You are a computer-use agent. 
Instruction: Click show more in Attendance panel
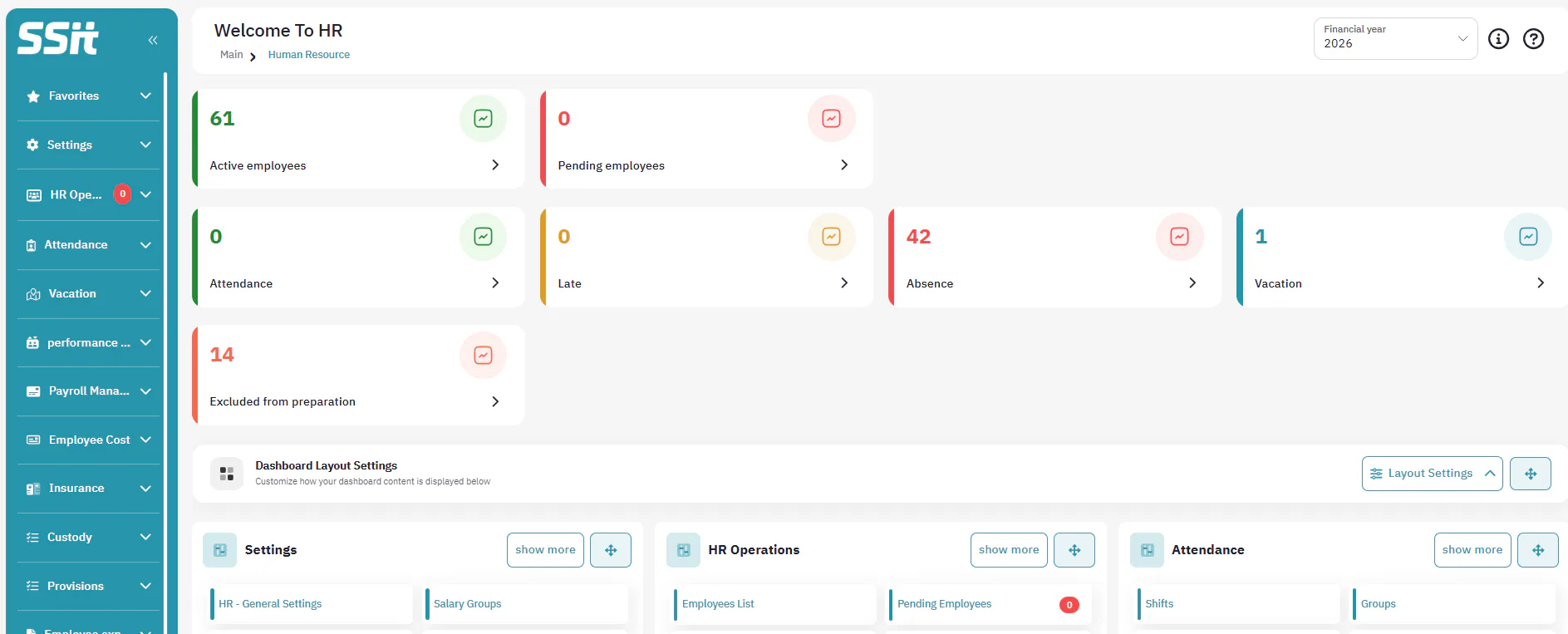(x=1472, y=550)
